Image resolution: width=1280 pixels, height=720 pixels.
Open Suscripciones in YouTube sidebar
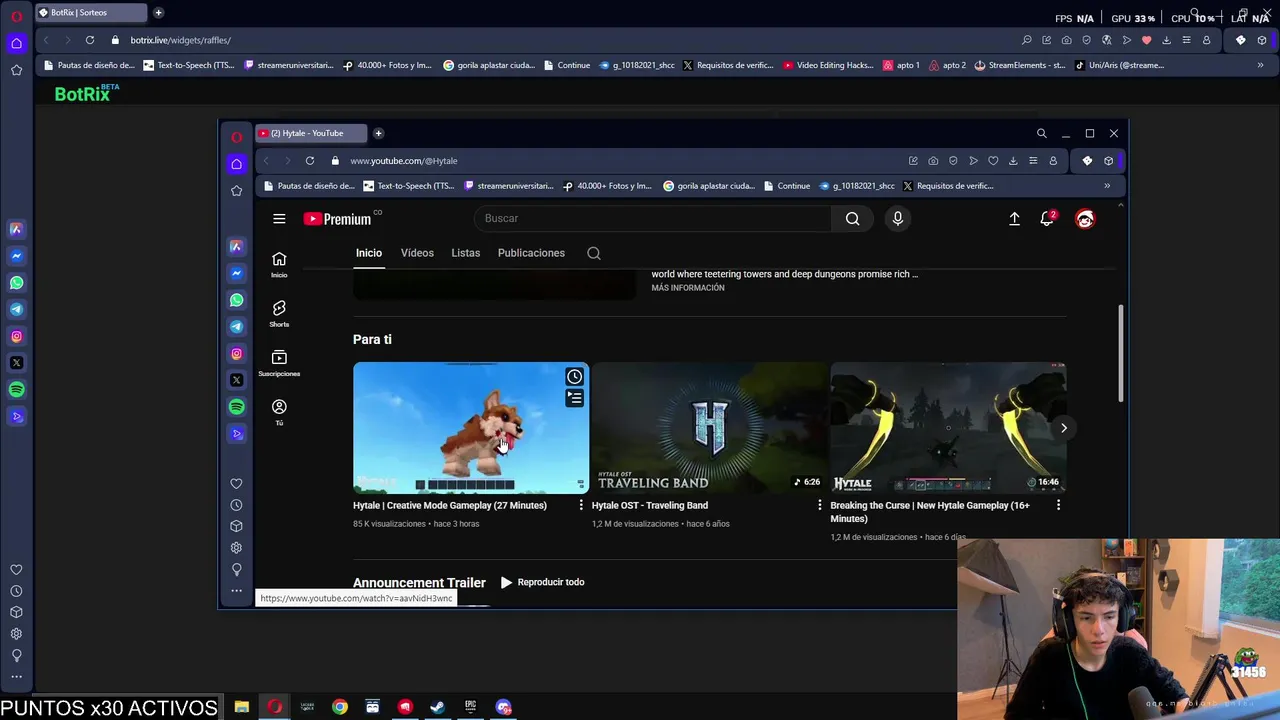tap(279, 363)
